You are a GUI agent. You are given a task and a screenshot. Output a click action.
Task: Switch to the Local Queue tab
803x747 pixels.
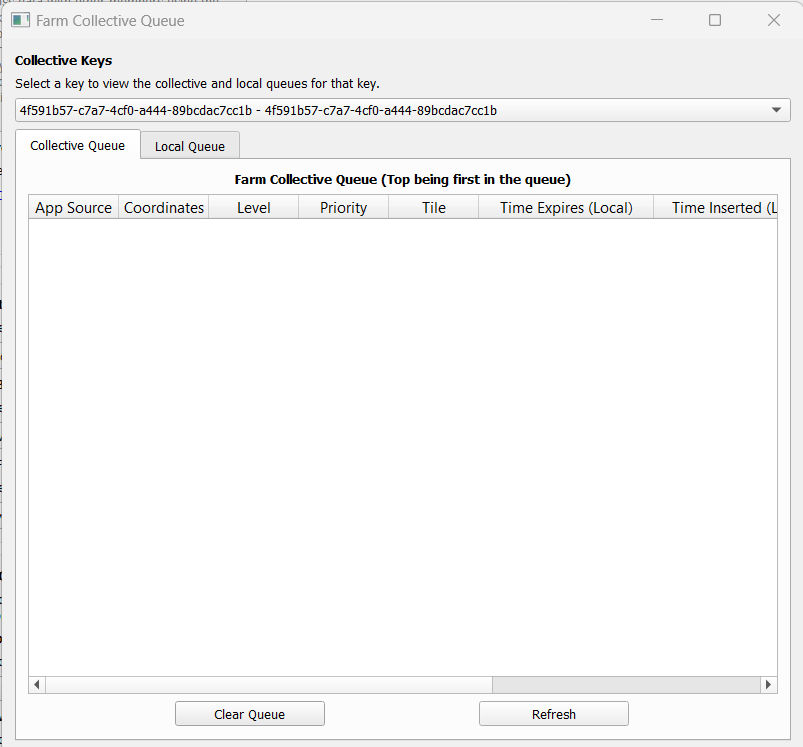point(190,146)
